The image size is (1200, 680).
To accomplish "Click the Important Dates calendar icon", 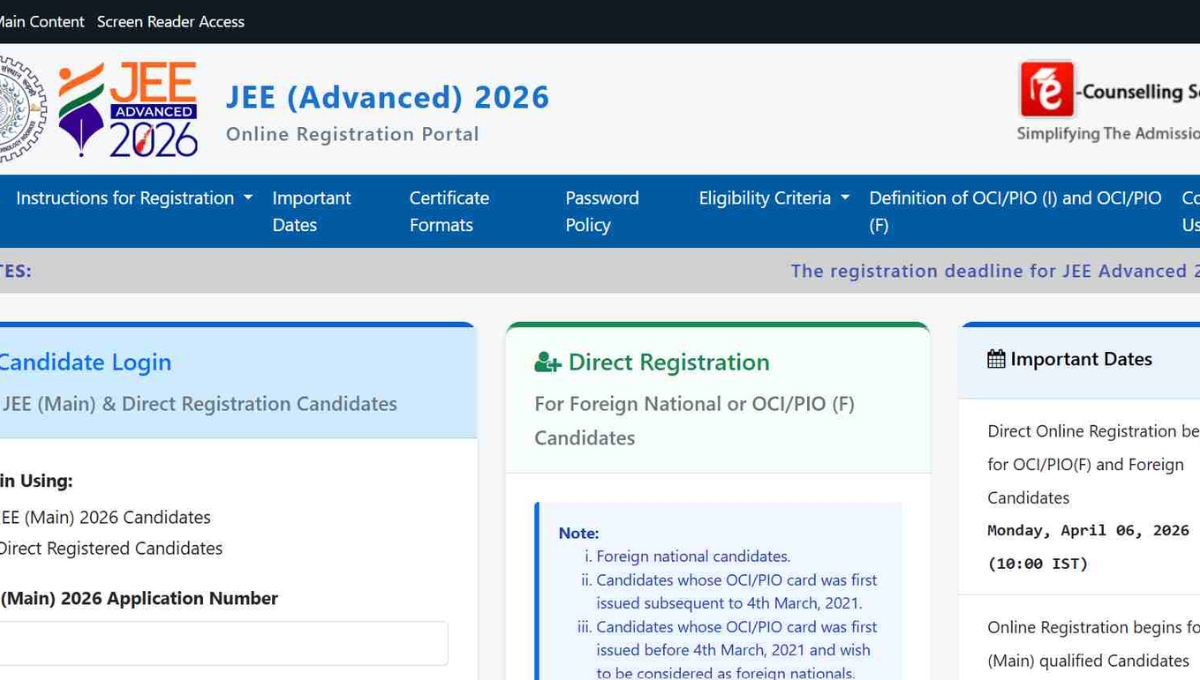I will (996, 359).
